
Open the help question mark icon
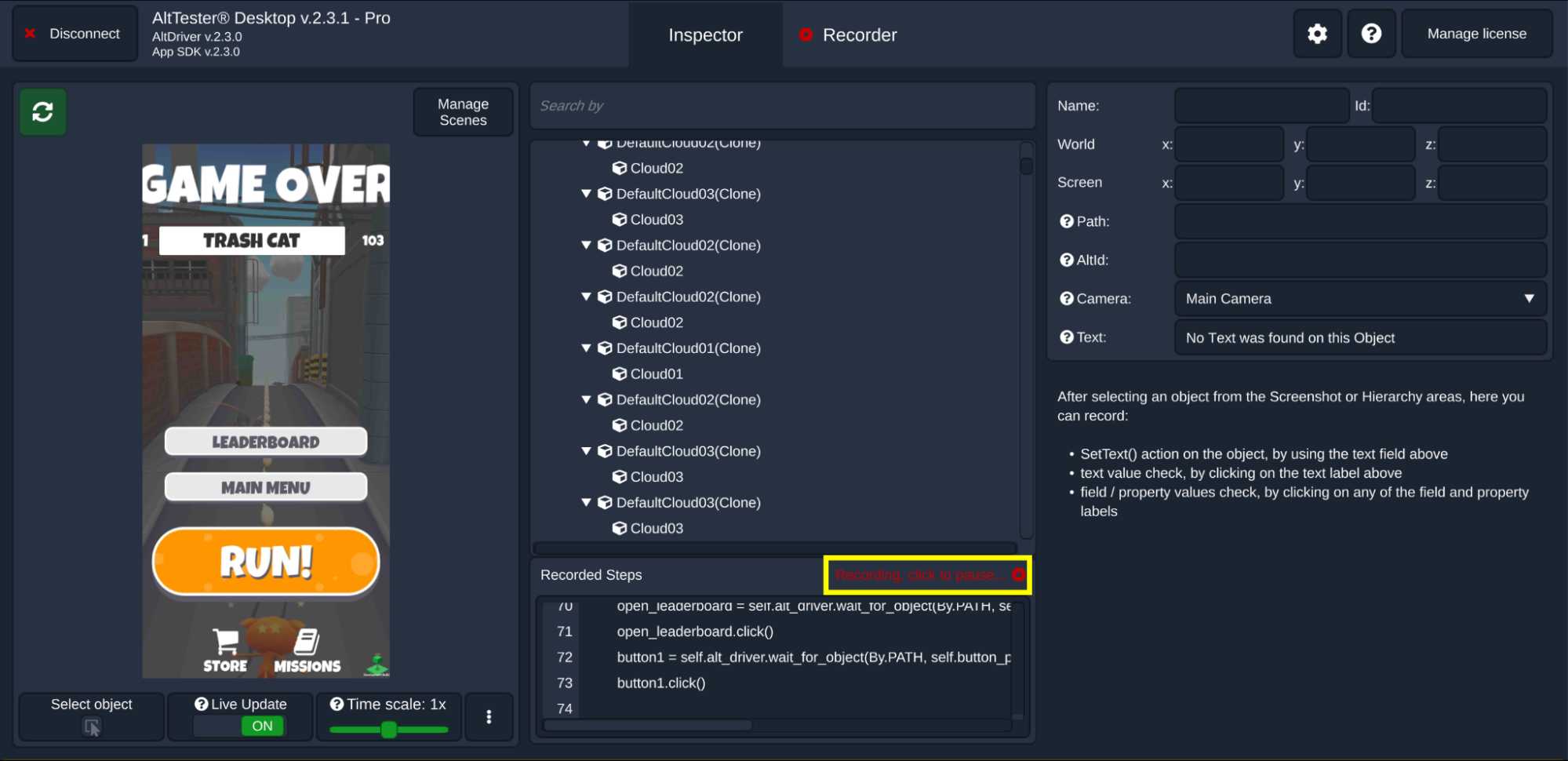(1371, 34)
